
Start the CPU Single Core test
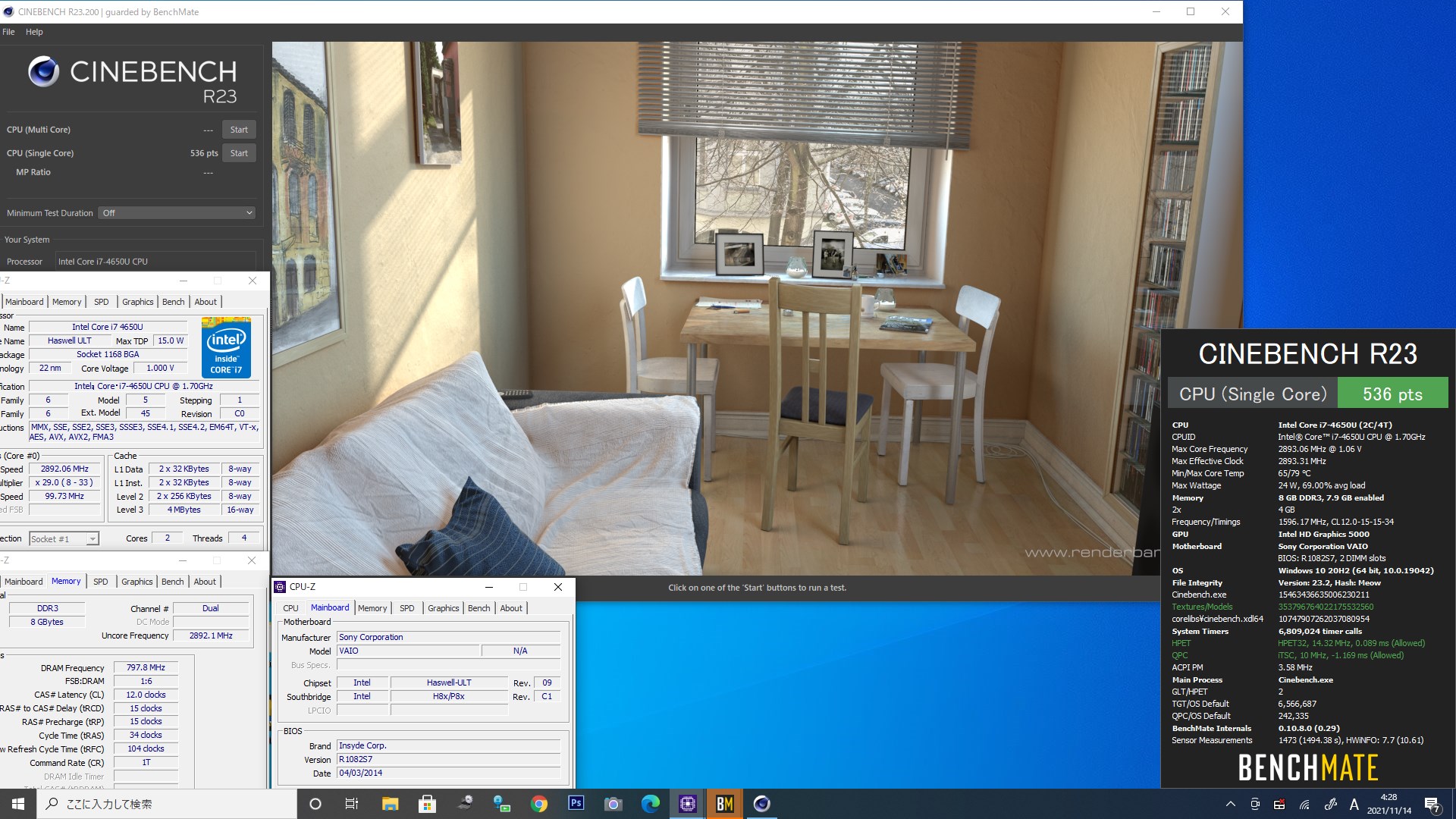point(239,153)
